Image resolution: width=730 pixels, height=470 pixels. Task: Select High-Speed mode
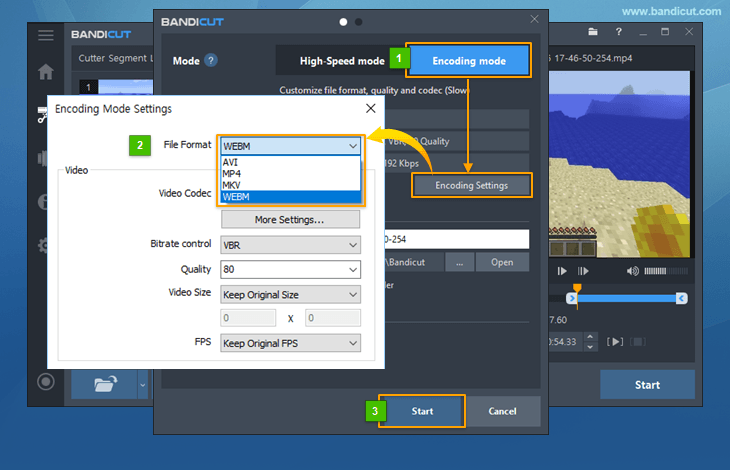point(342,60)
